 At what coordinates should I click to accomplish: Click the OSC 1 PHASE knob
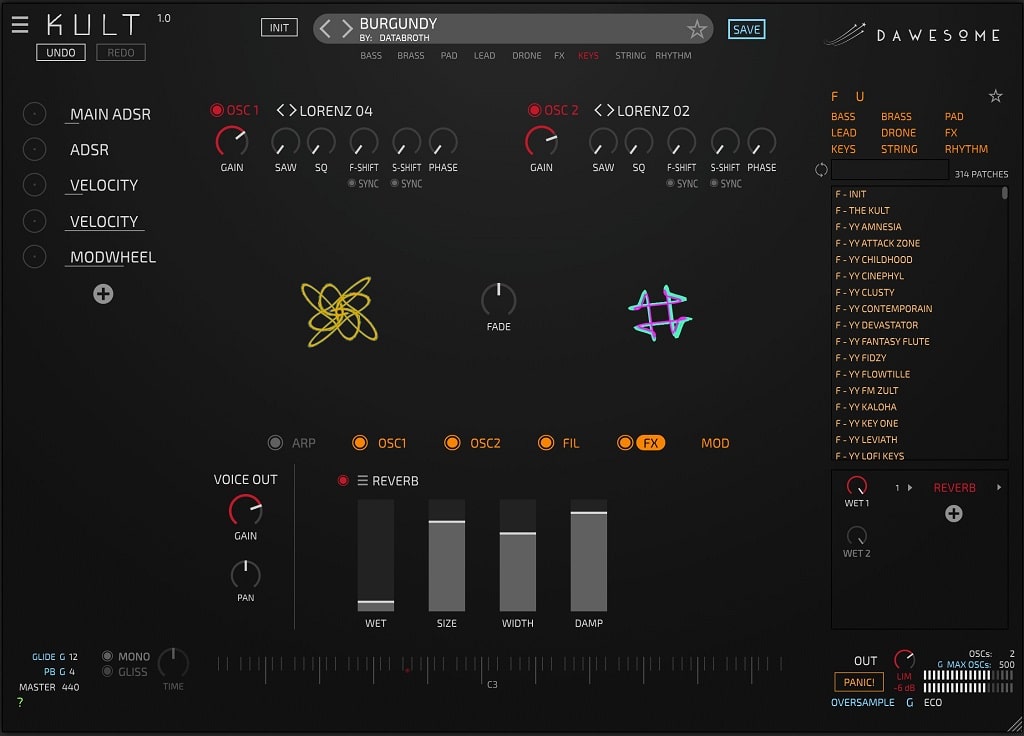click(443, 142)
